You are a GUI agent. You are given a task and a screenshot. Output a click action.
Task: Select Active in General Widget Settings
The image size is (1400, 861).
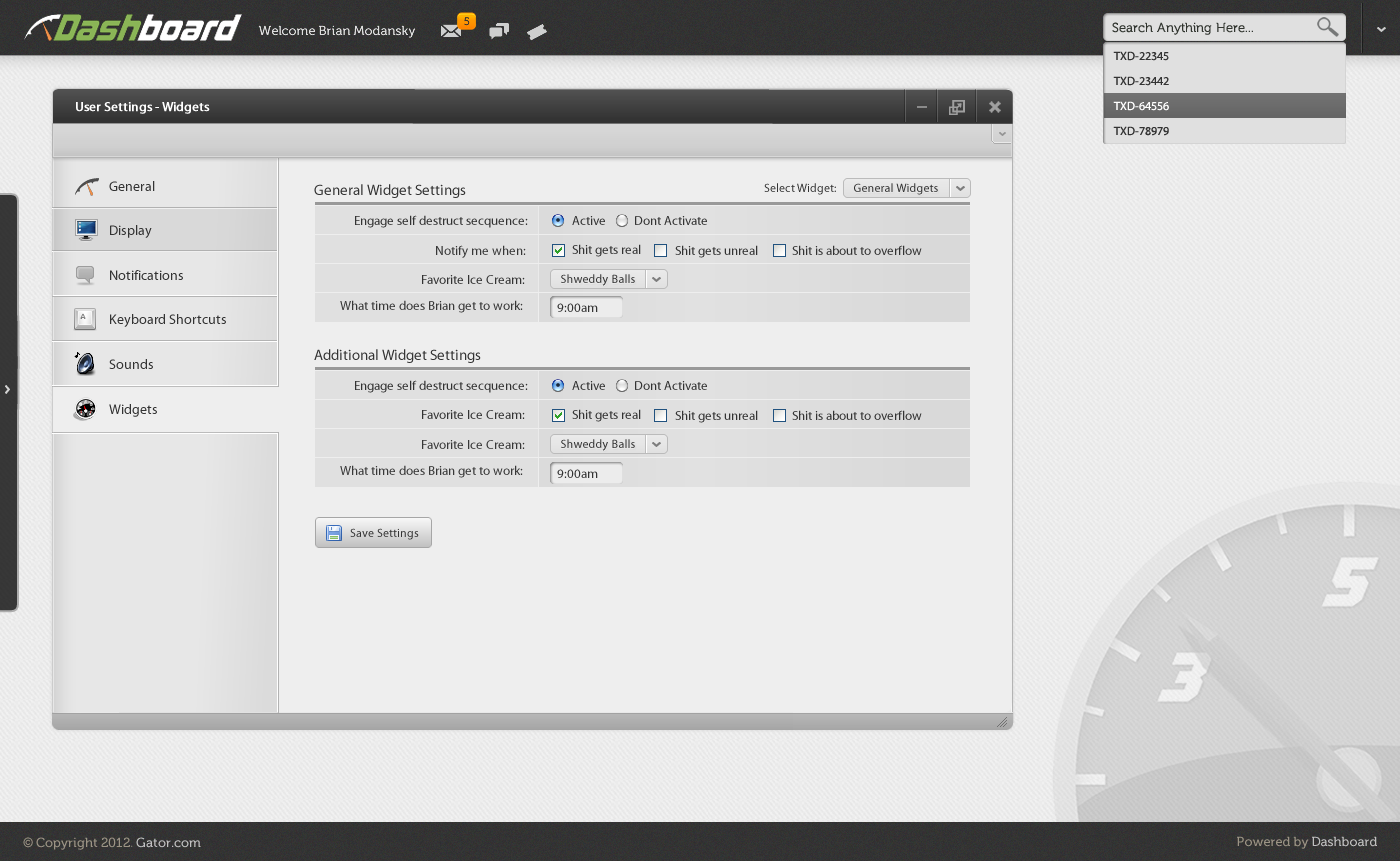pyautogui.click(x=558, y=220)
